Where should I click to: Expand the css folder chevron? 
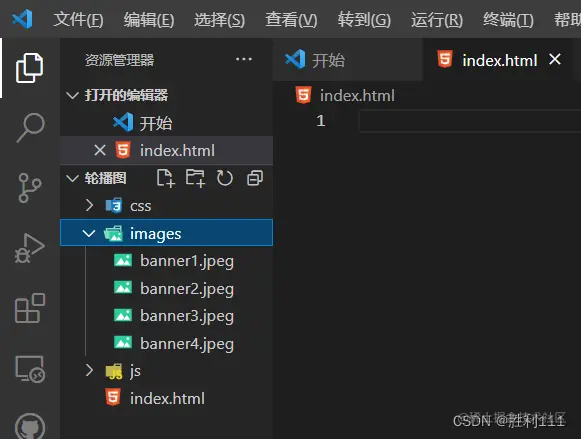[x=89, y=205]
